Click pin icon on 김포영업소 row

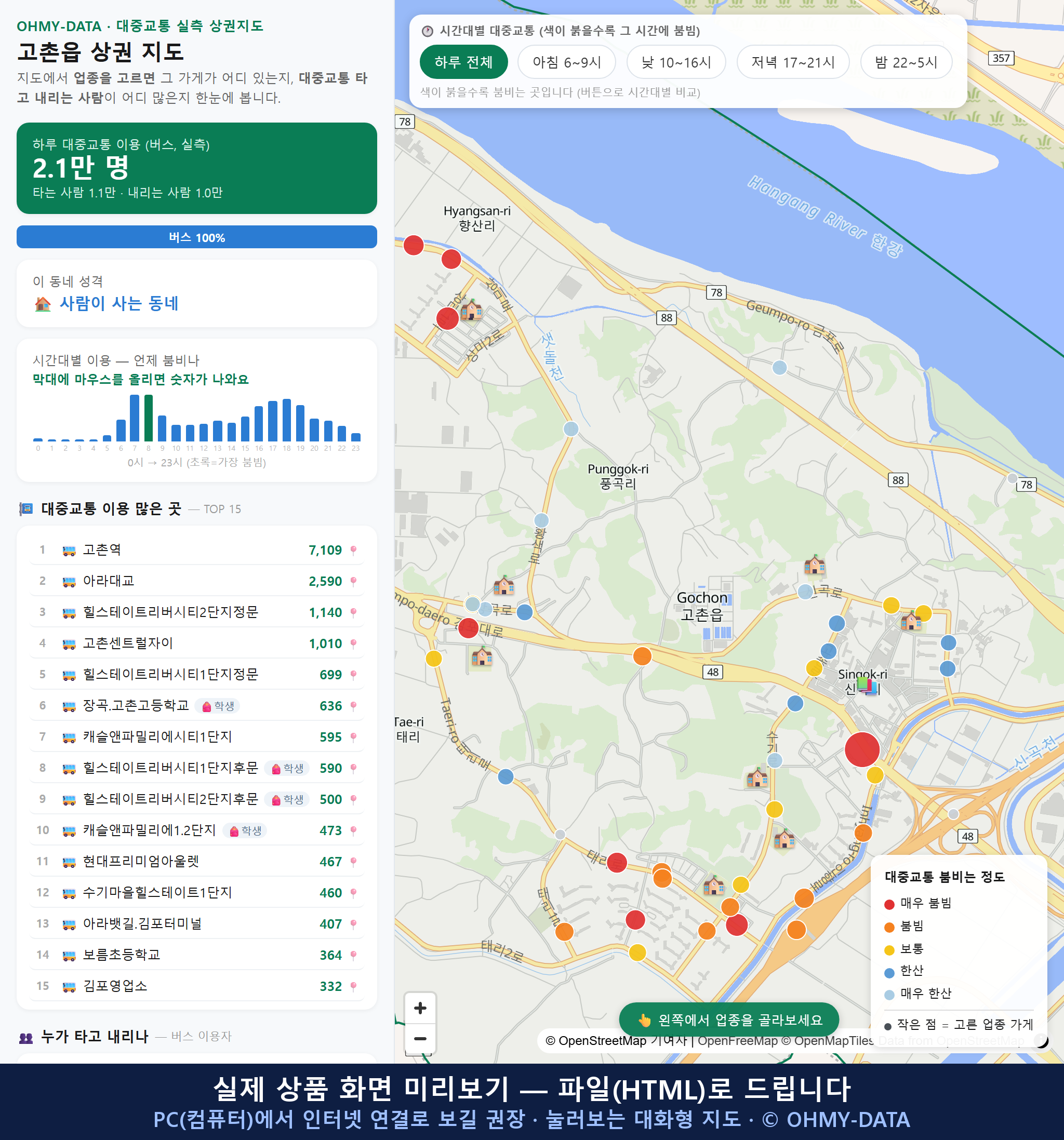353,986
